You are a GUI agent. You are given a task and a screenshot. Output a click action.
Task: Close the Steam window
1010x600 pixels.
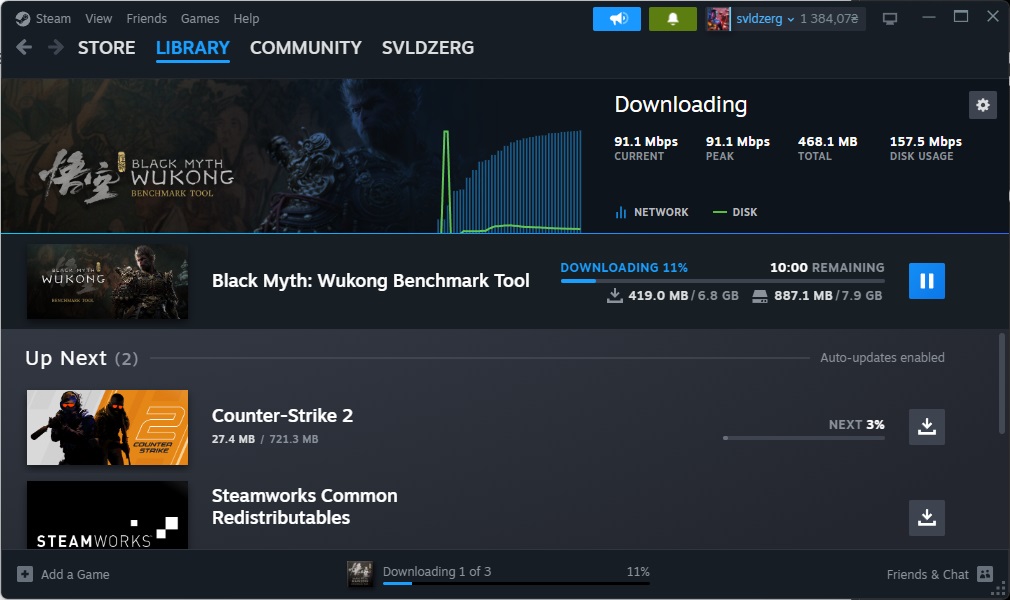pos(993,17)
